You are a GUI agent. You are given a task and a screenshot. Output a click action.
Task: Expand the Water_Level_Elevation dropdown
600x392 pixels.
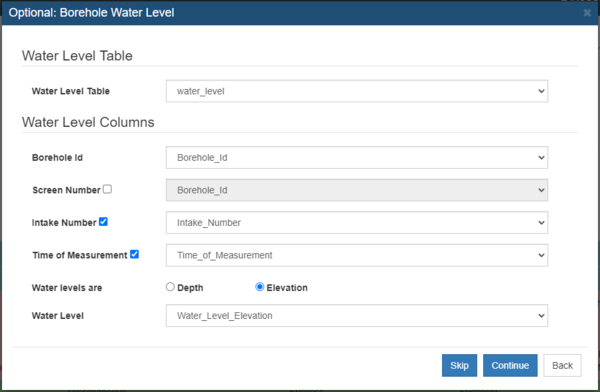(x=357, y=315)
